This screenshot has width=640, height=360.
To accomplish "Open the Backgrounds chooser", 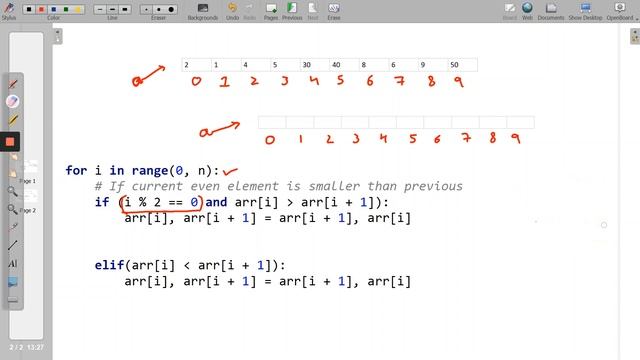I will [x=202, y=11].
